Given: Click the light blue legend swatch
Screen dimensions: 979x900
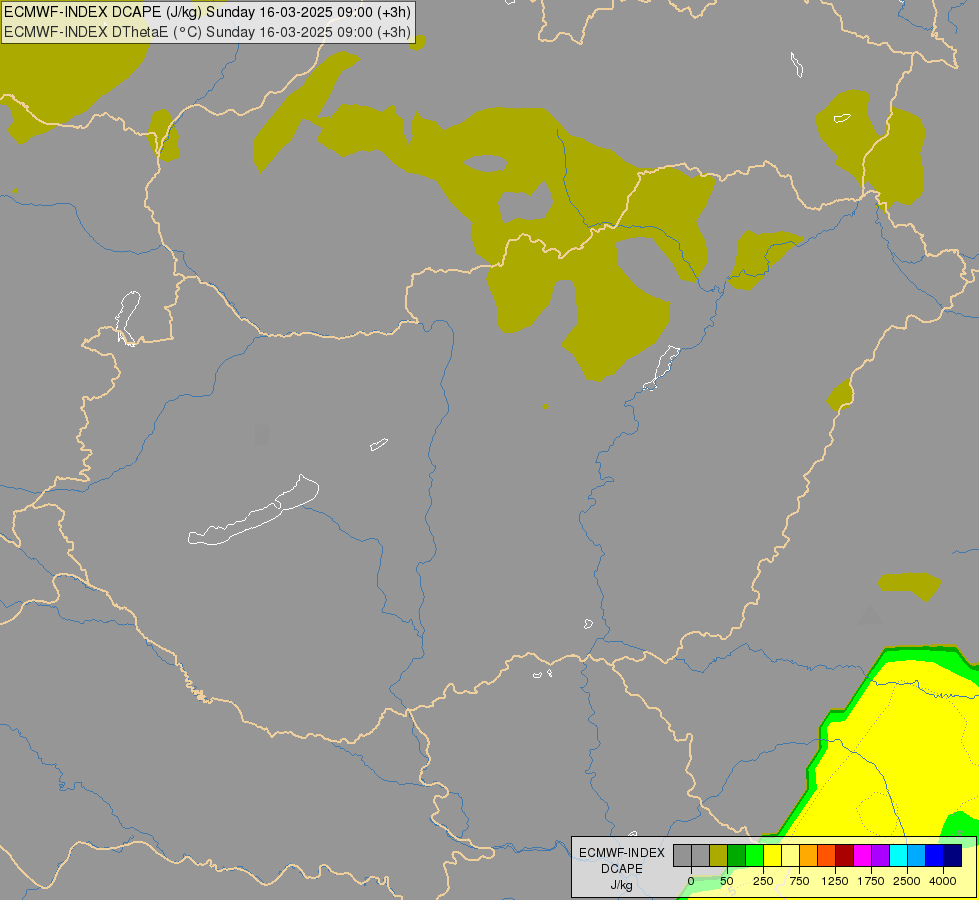Looking at the screenshot, I should click(x=917, y=856).
